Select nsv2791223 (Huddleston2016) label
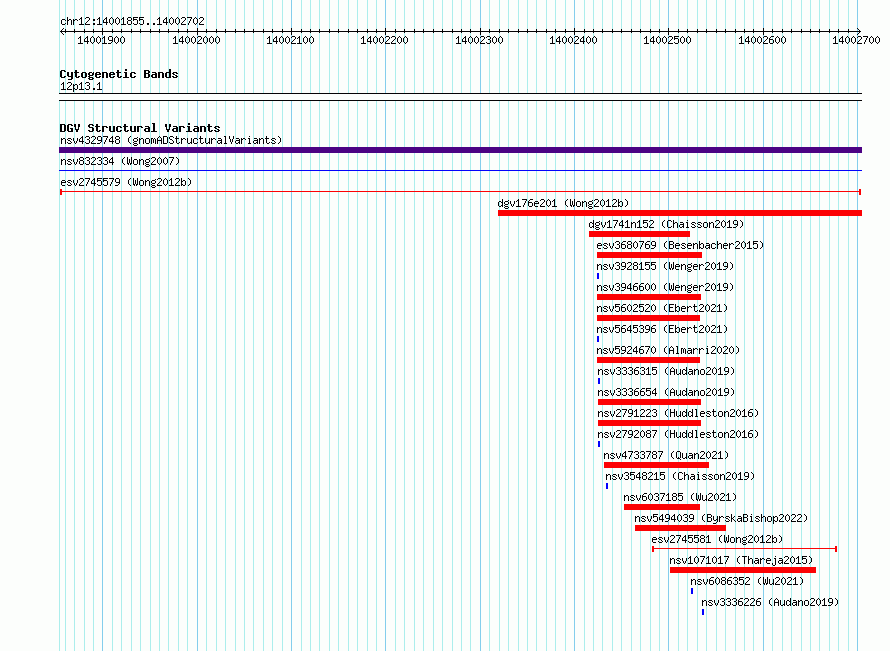Viewport: 890px width, 651px height. [x=678, y=413]
